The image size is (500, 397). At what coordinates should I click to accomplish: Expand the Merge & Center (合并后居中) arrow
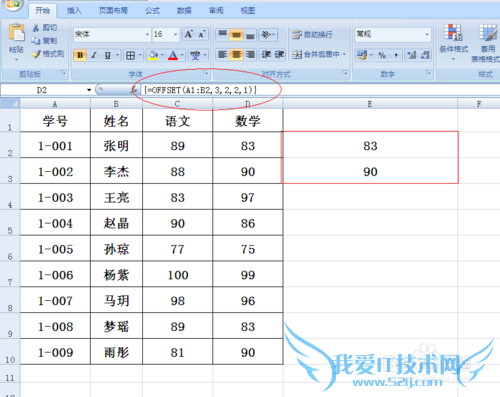tap(344, 54)
